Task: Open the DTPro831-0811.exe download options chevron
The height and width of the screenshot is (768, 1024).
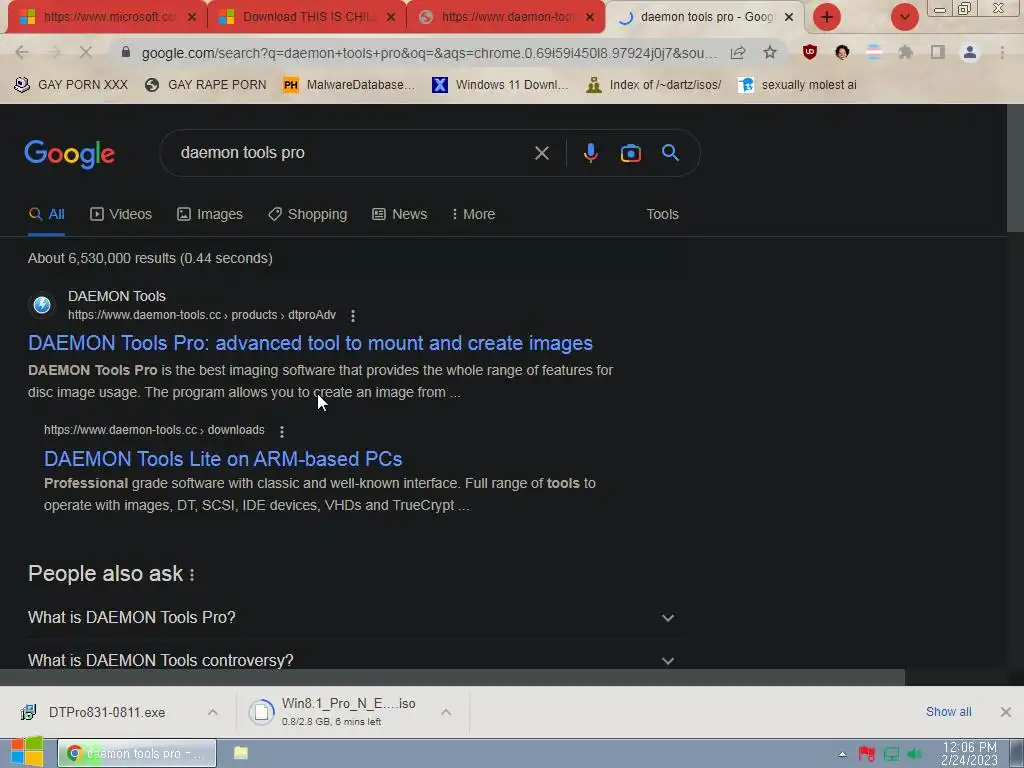Action: coord(212,712)
